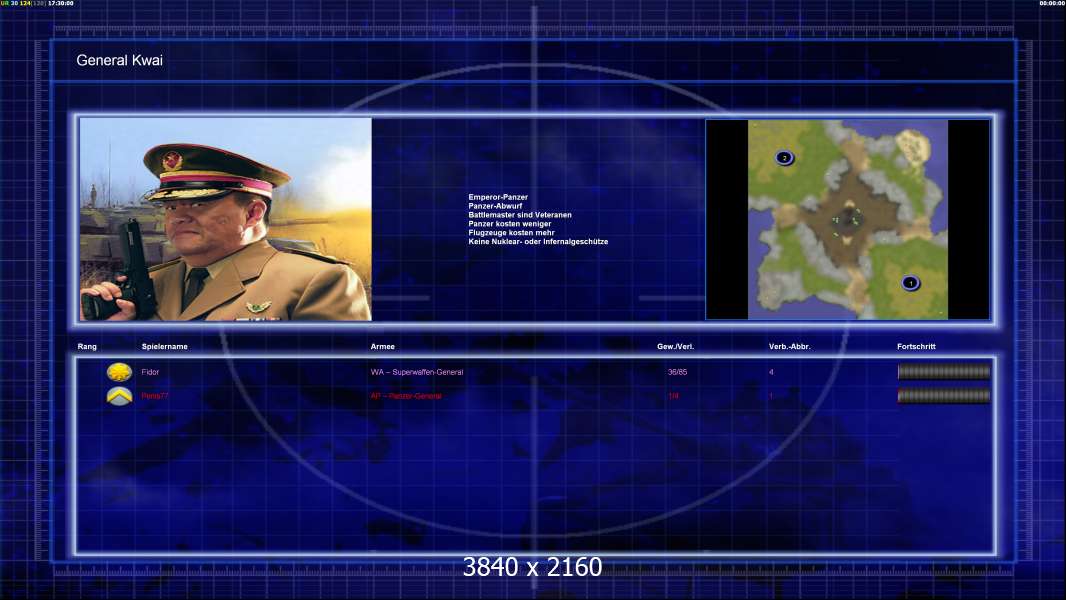Viewport: 1066px width, 600px height.
Task: Click Battlemaster sind Veteranen text
Action: pos(520,215)
